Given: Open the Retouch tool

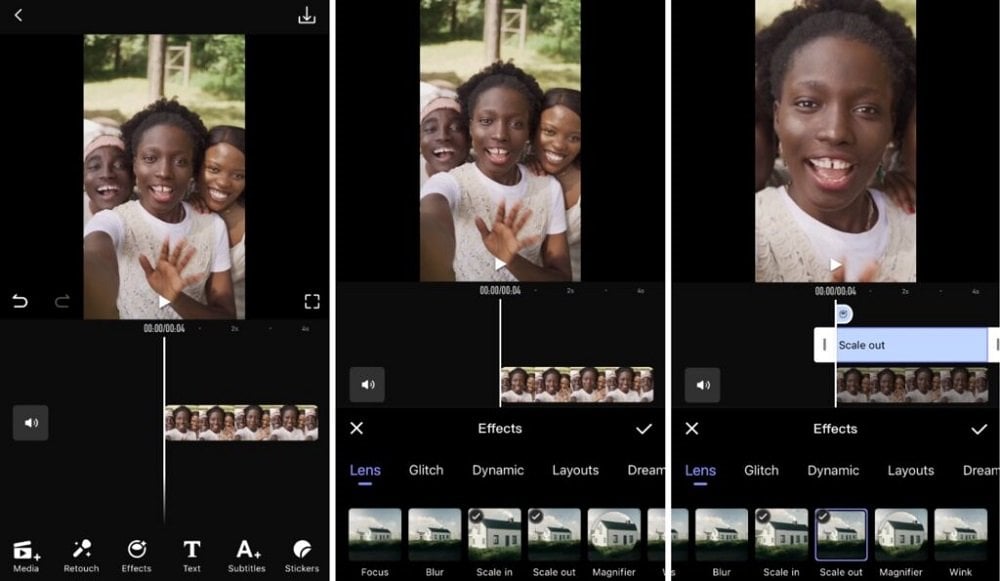Looking at the screenshot, I should [x=82, y=556].
